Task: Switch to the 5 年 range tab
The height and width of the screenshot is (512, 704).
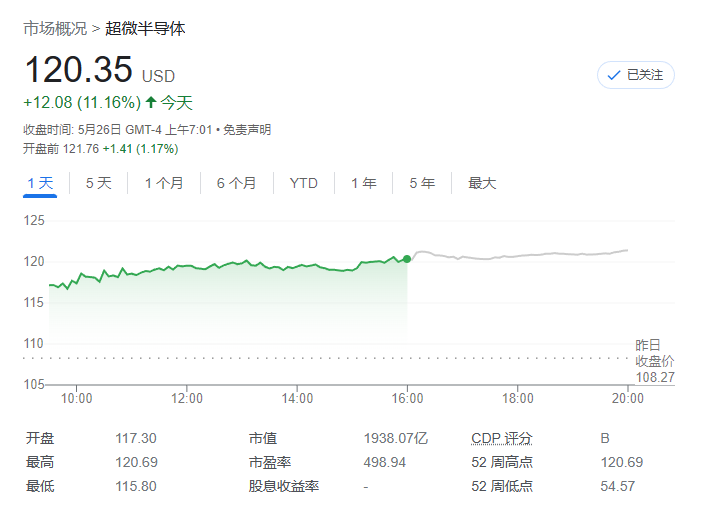Action: click(x=421, y=183)
